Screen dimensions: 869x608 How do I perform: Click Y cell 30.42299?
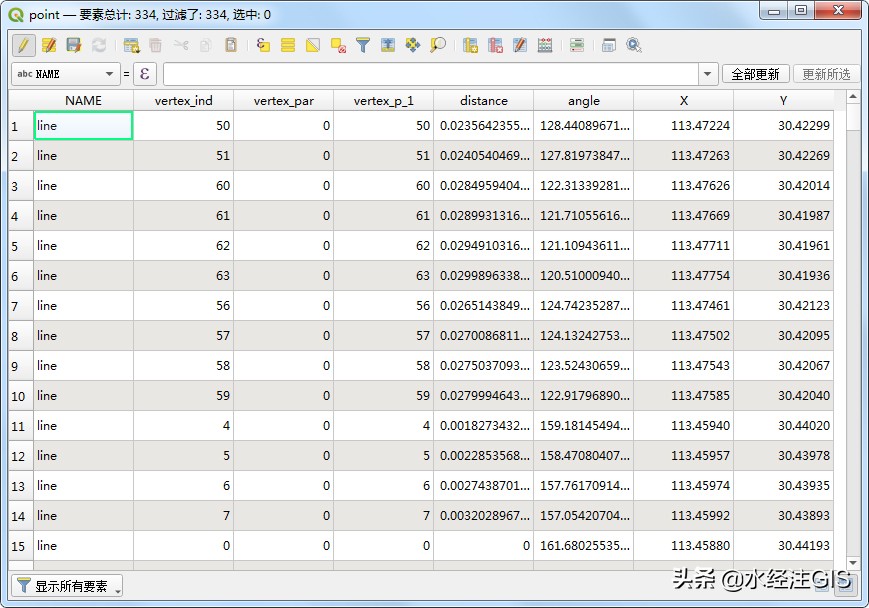(x=783, y=126)
